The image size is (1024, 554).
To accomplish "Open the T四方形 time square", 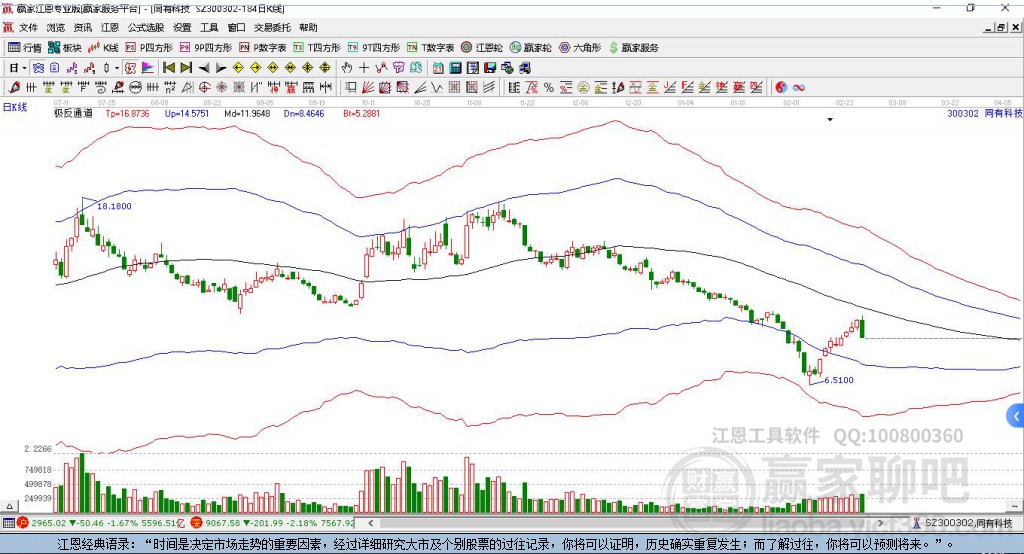I will 317,48.
